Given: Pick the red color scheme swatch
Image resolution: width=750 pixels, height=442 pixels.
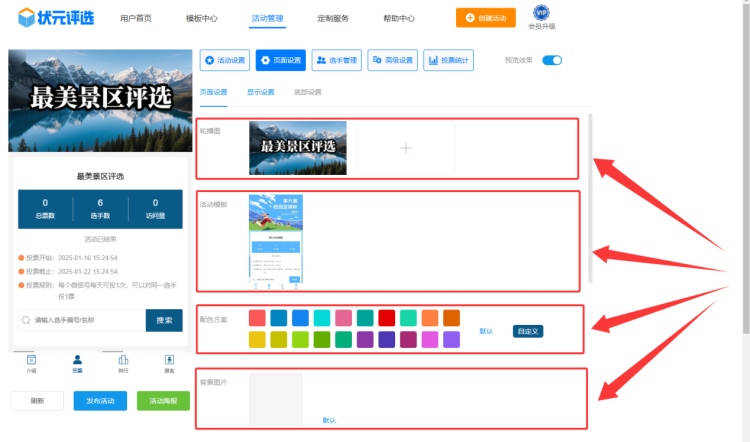Looking at the screenshot, I should 388,318.
